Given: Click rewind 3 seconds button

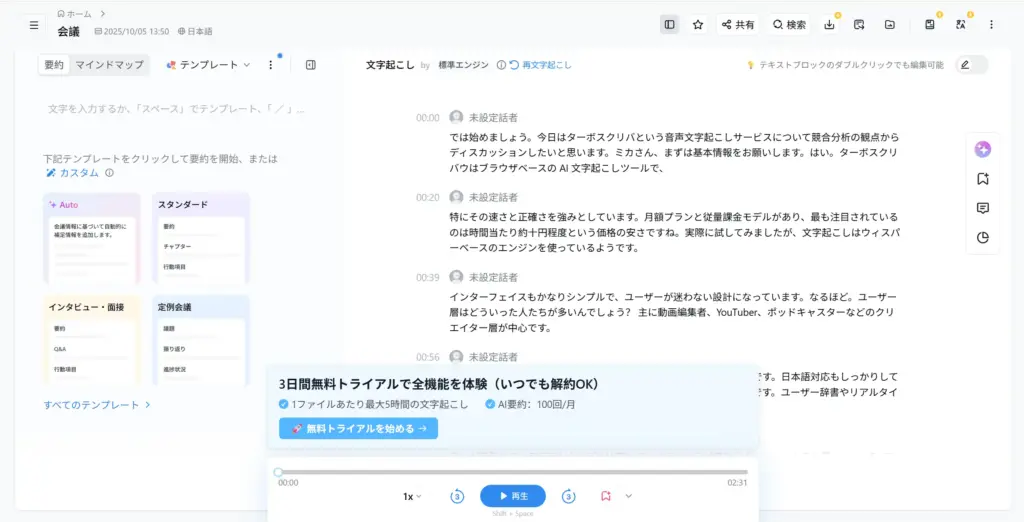Looking at the screenshot, I should pyautogui.click(x=457, y=497).
